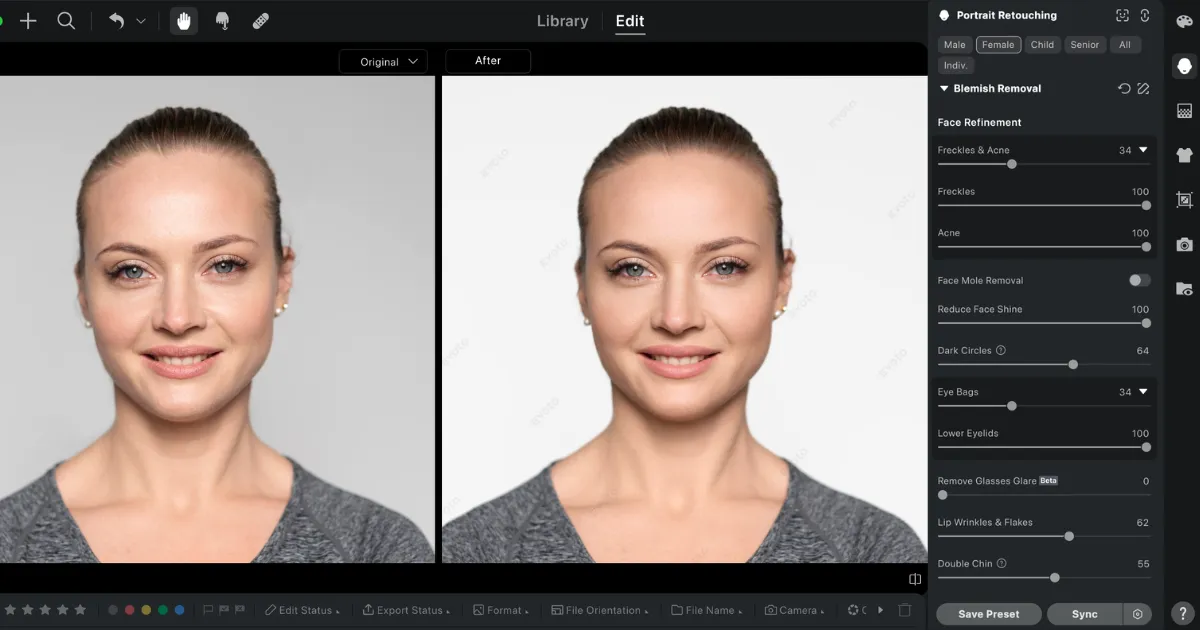Click the Dark Circles info icon
This screenshot has height=630, width=1200.
(x=1001, y=351)
